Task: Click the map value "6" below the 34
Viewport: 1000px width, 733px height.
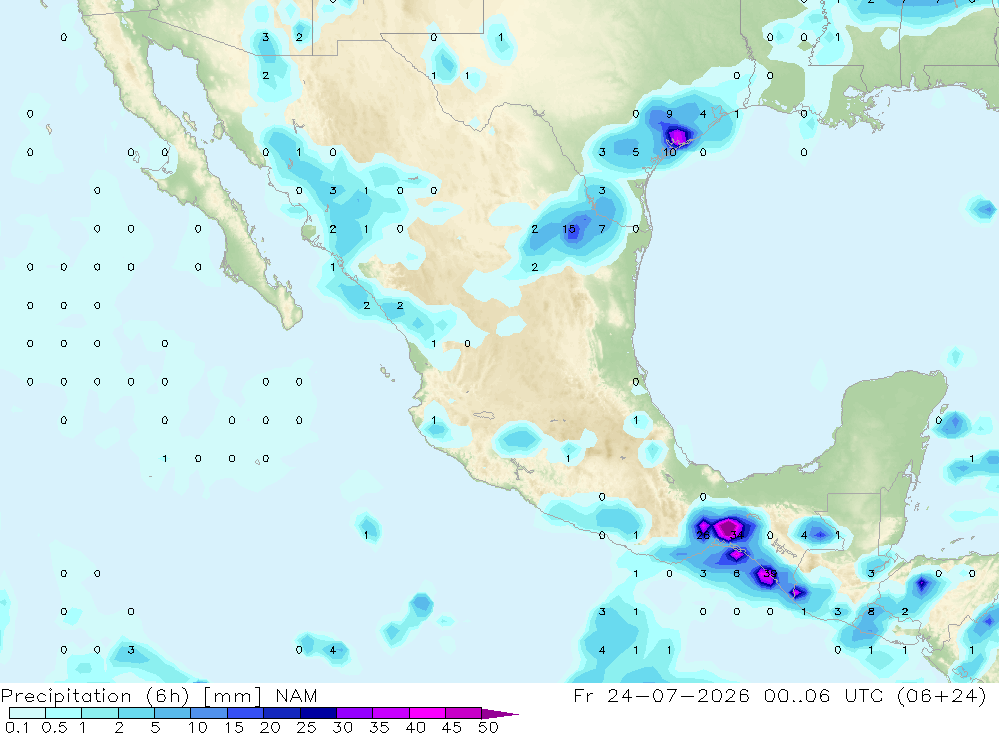Action: (x=737, y=574)
